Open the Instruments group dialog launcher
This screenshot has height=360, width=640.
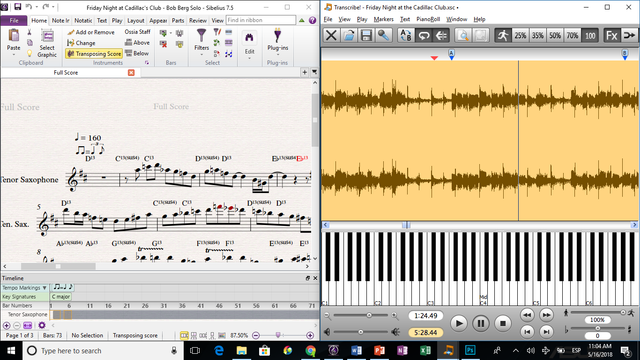[x=147, y=63]
